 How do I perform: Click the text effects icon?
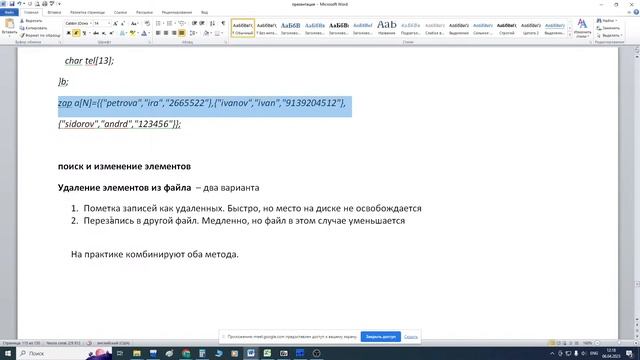coord(122,33)
